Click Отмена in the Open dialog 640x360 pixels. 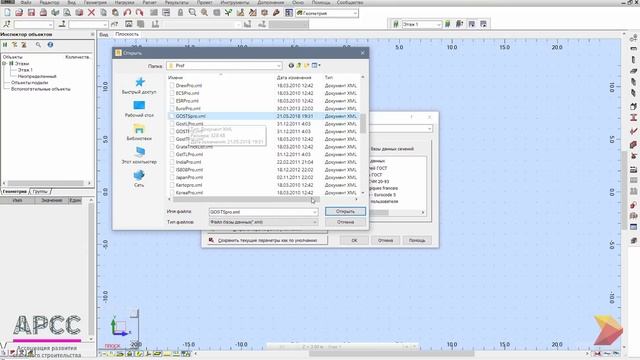(x=345, y=222)
